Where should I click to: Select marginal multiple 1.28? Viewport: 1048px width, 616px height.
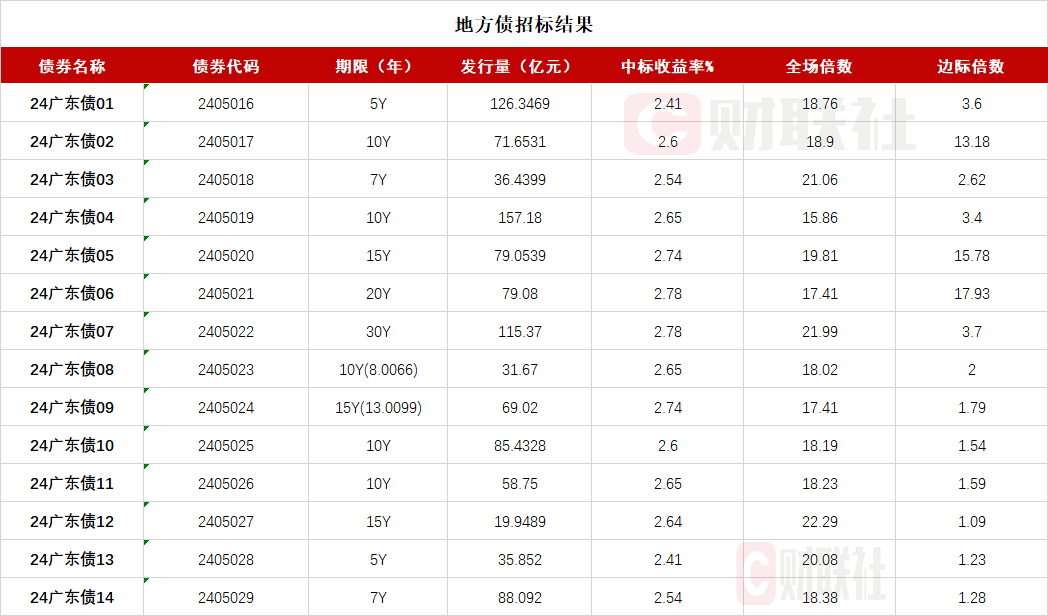click(972, 598)
